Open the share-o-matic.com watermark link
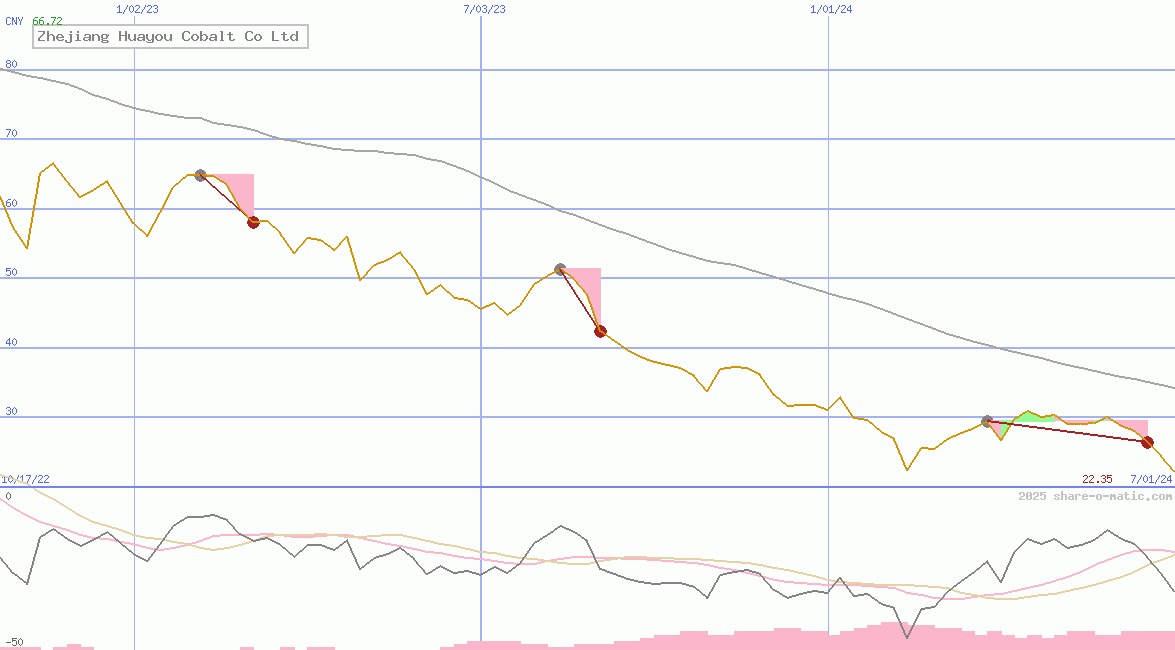The width and height of the screenshot is (1175, 650). [x=1095, y=496]
